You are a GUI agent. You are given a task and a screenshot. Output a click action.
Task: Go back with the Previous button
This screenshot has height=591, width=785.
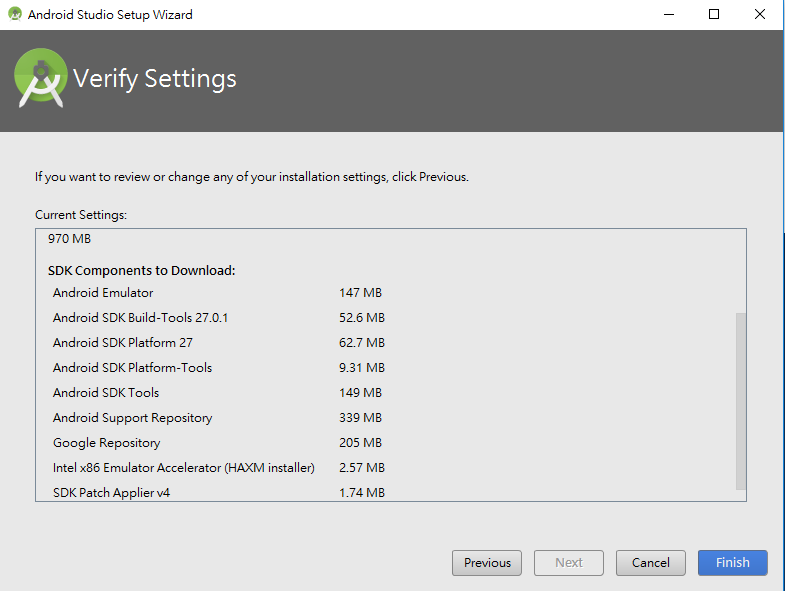[x=487, y=563]
